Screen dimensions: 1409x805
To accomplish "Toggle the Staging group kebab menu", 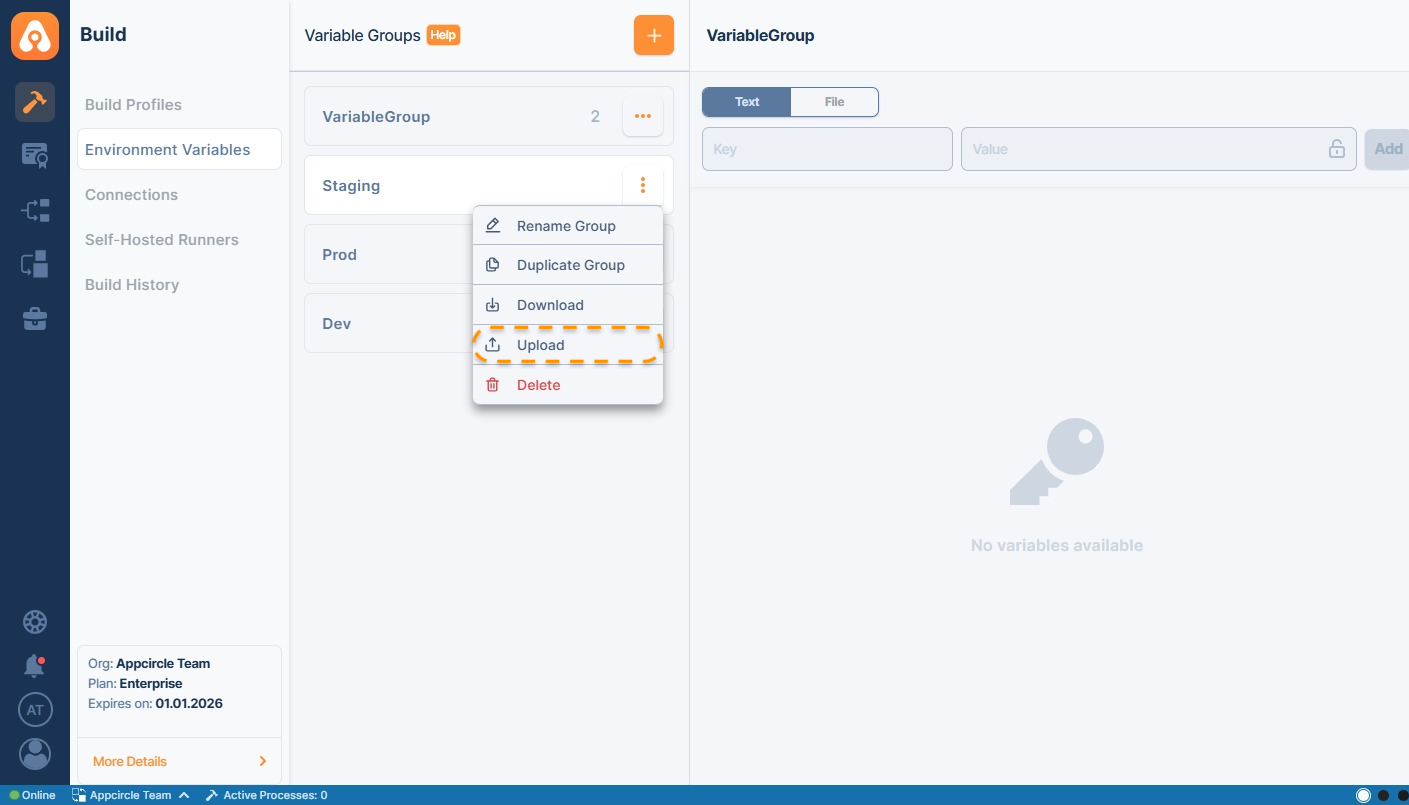I will [x=642, y=185].
